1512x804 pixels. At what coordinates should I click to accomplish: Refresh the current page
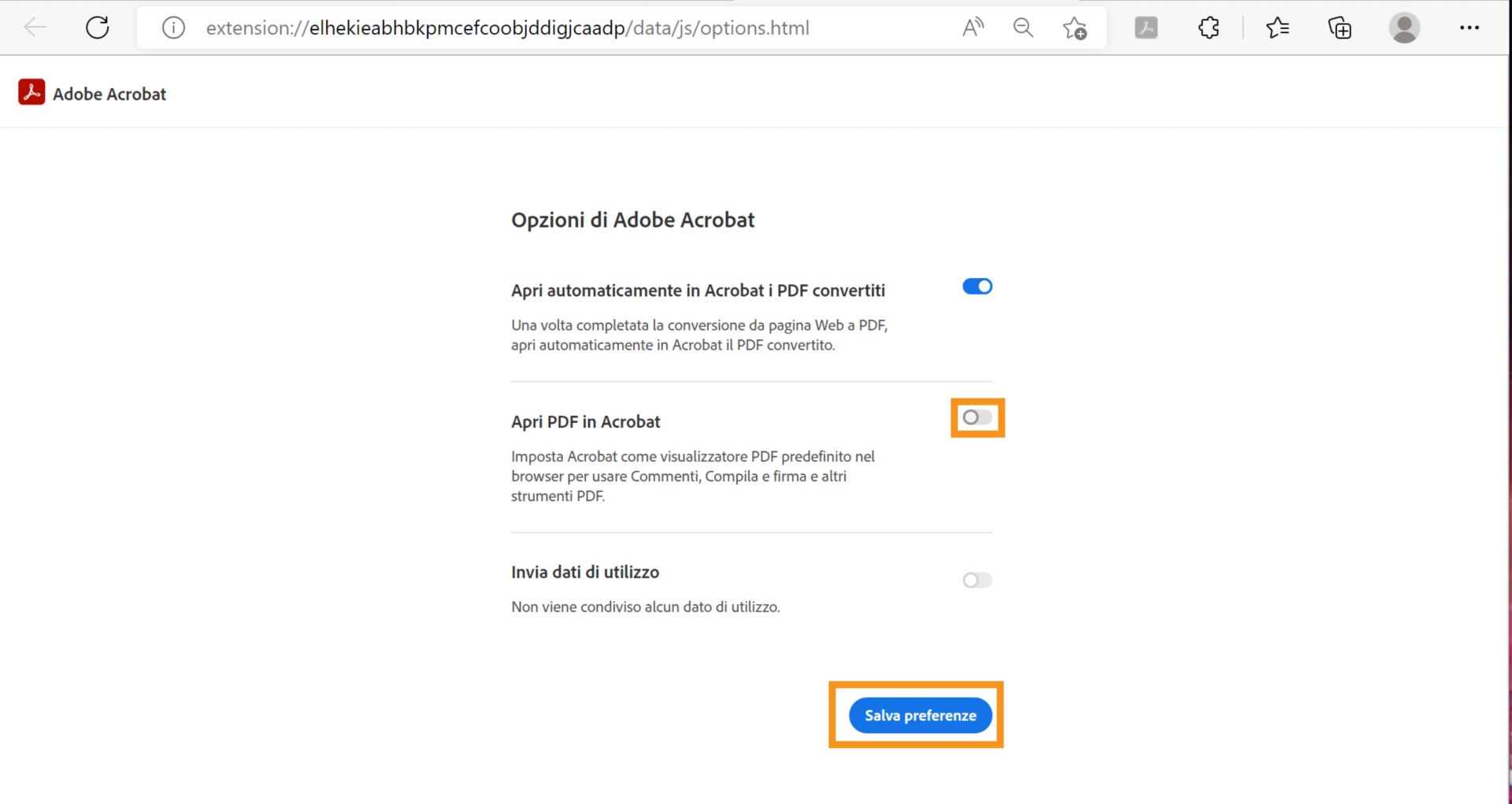(x=97, y=27)
